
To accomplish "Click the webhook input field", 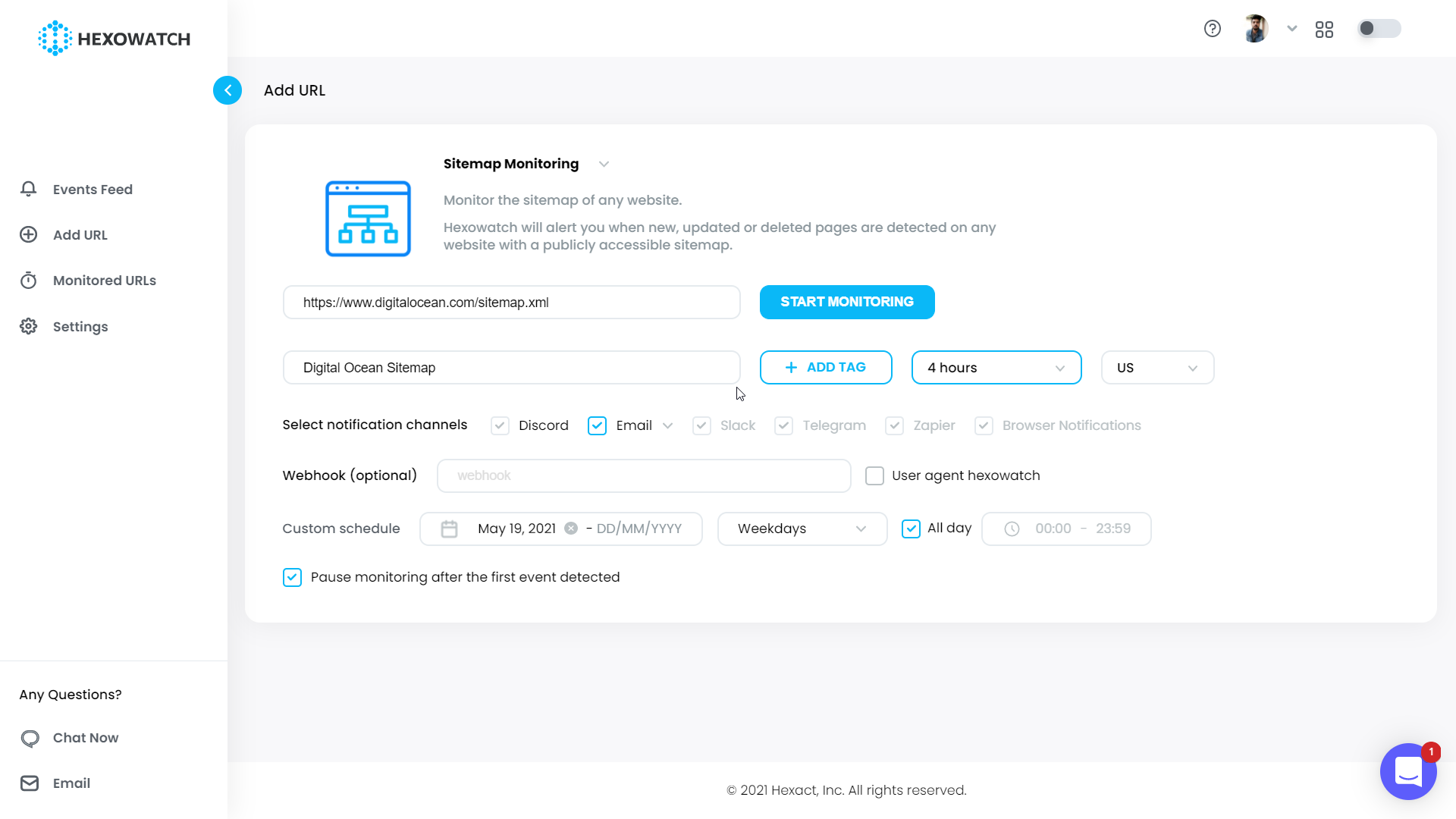I will (x=644, y=475).
